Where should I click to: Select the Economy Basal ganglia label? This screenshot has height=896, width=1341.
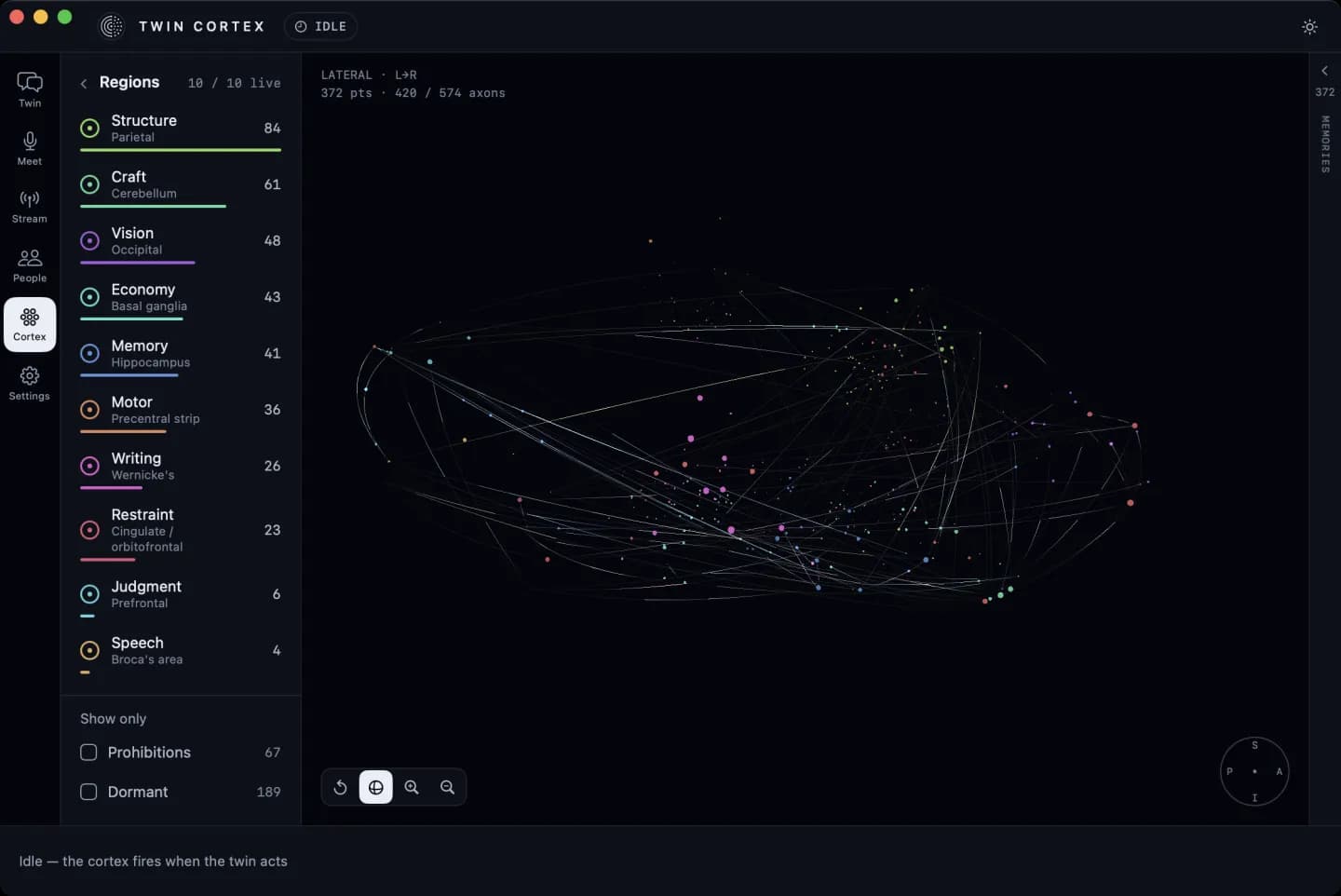(149, 297)
